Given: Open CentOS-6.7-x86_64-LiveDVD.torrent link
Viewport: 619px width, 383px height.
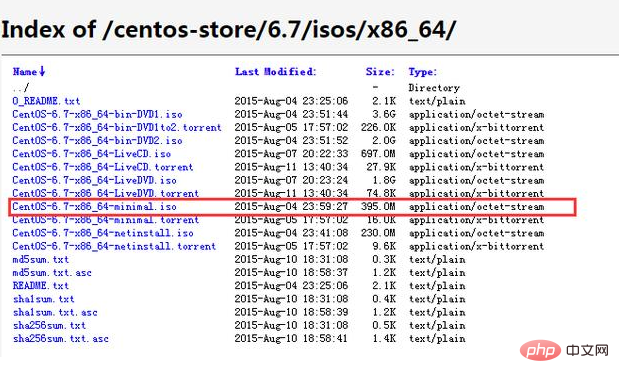Looking at the screenshot, I should click(x=105, y=193).
